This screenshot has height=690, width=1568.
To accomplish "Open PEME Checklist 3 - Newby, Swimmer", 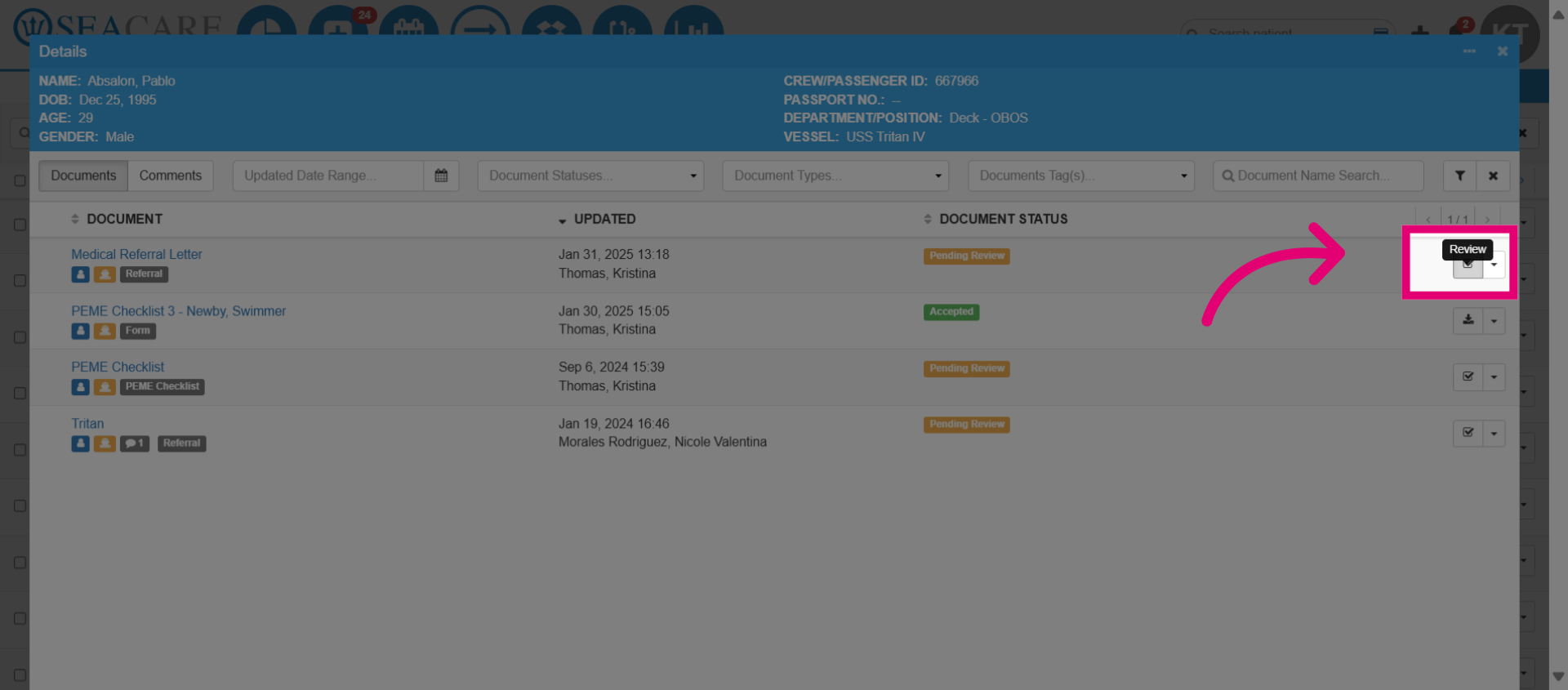I will [x=178, y=311].
